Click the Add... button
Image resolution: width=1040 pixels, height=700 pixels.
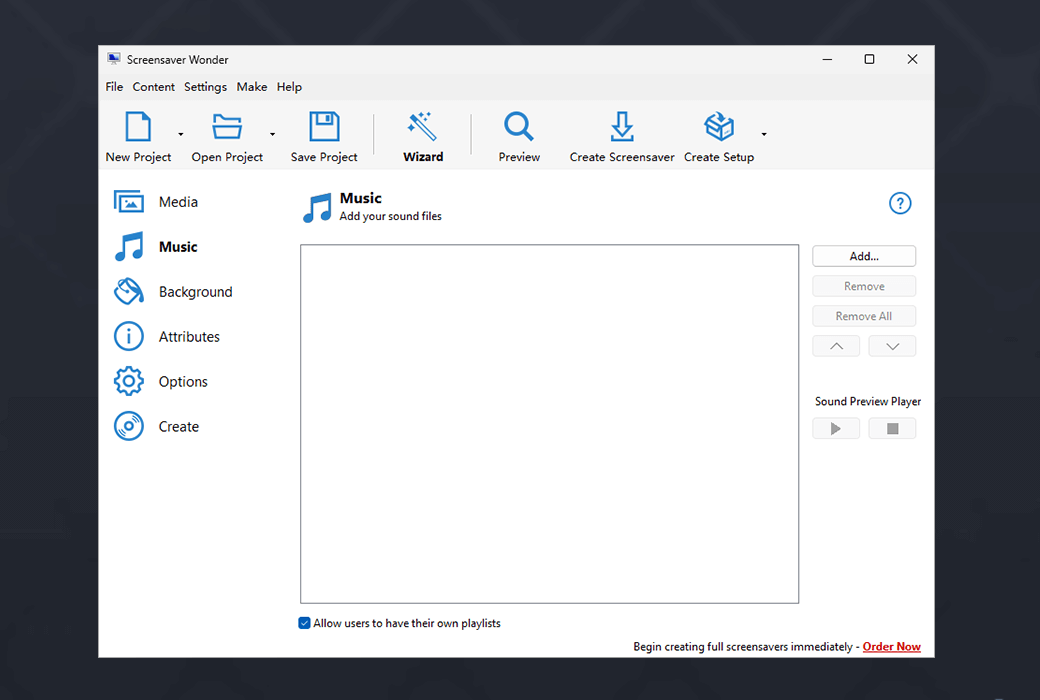[x=864, y=256]
